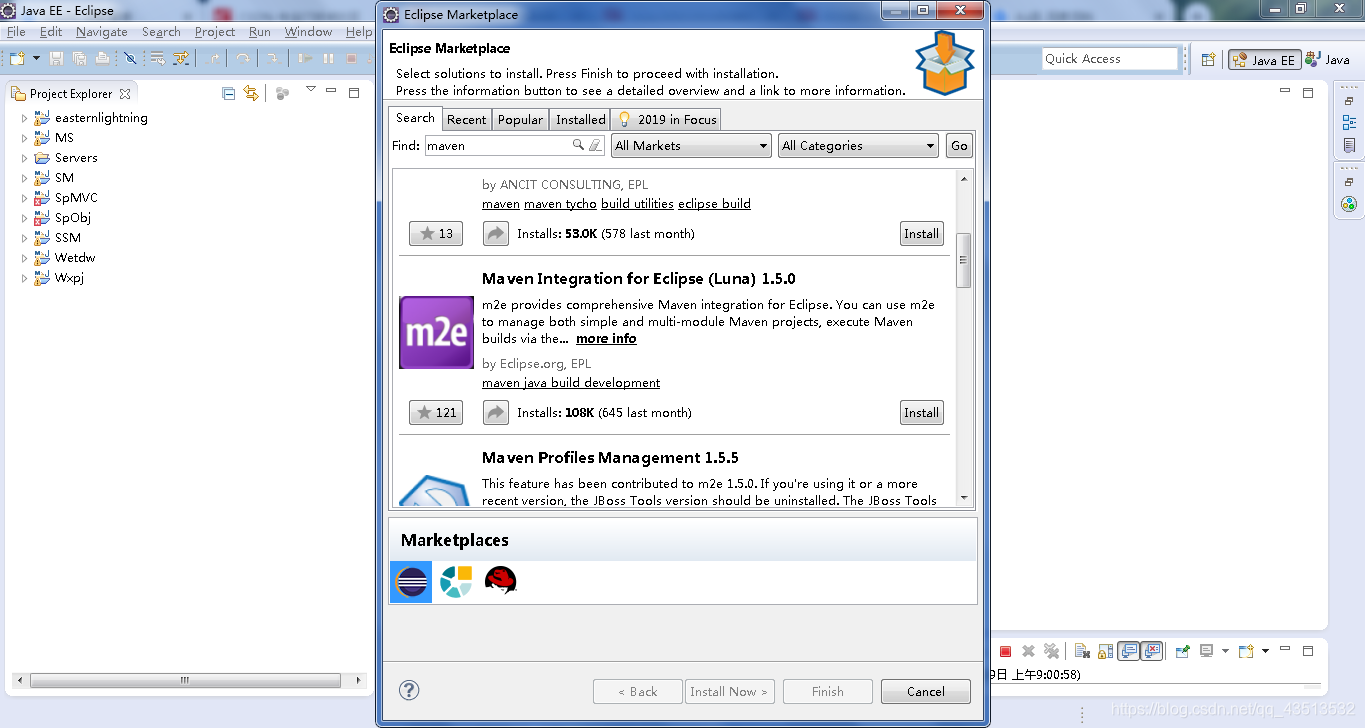Screen dimensions: 1365x728
Task: Open the more info link
Action: point(606,339)
